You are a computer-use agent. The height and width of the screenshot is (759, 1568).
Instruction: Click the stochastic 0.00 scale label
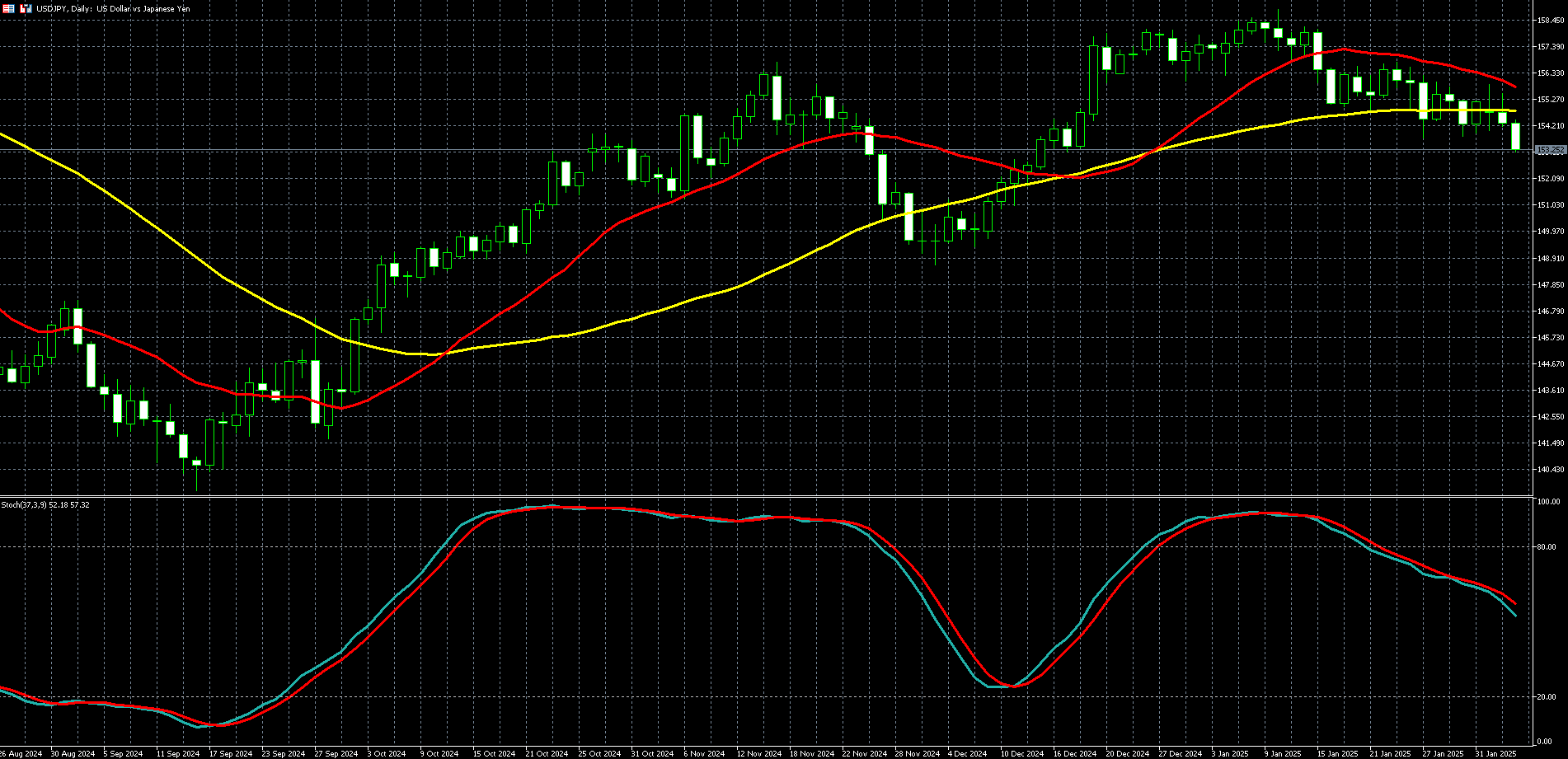click(1548, 742)
